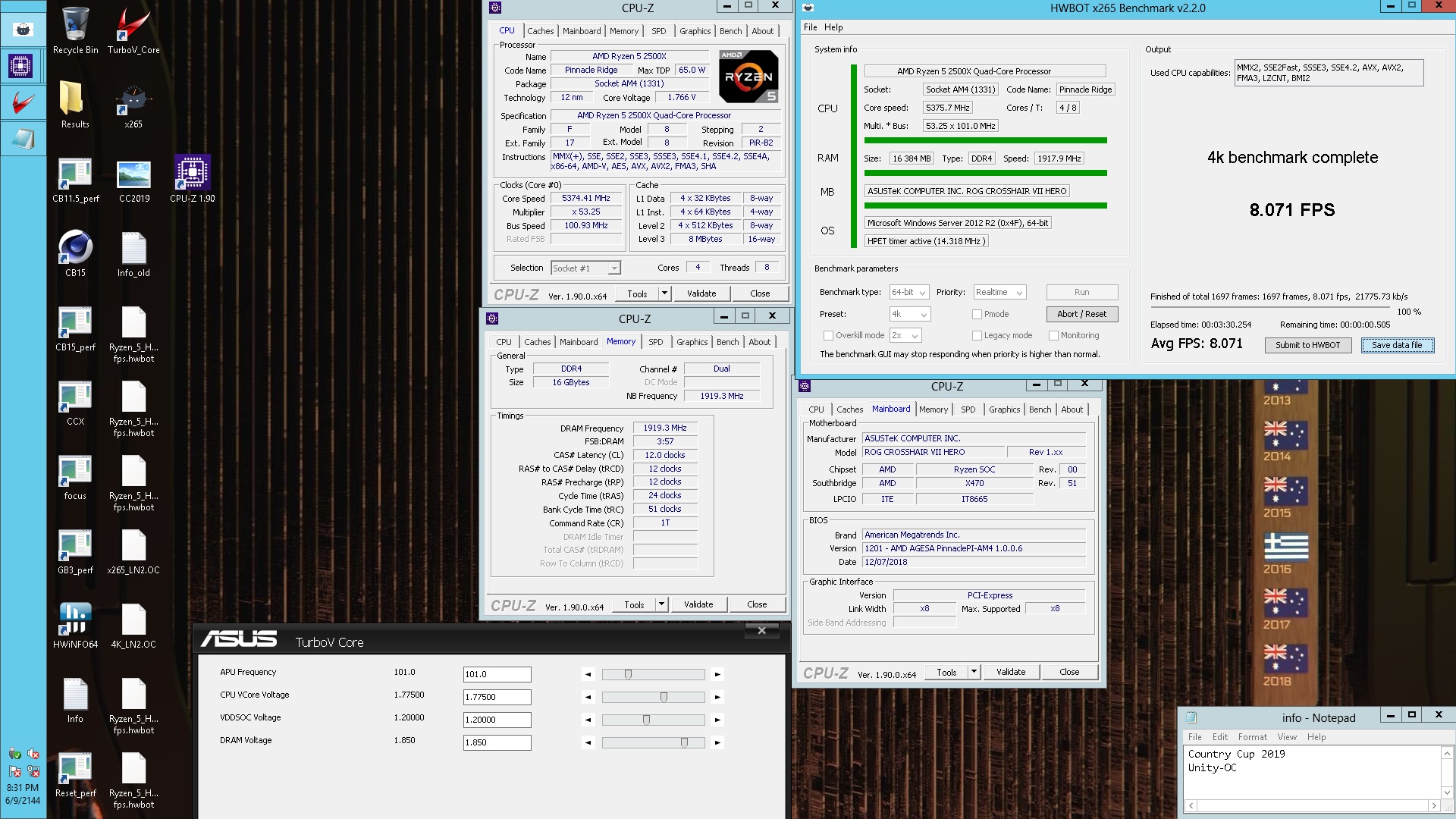Click the VDDSOC Voltage input field
Viewport: 1456px width, 819px height.
click(497, 720)
